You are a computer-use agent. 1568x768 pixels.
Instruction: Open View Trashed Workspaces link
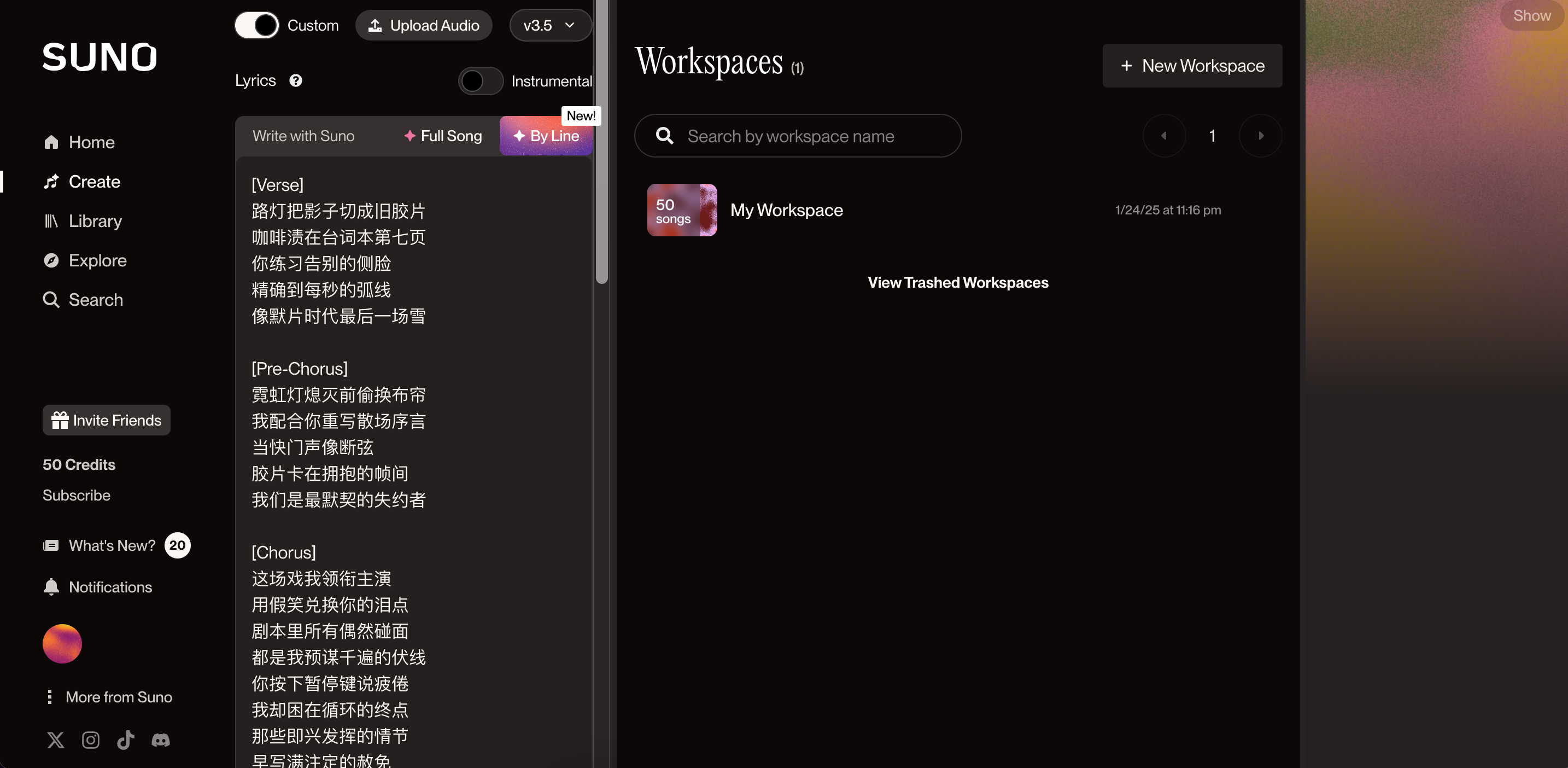coord(957,283)
